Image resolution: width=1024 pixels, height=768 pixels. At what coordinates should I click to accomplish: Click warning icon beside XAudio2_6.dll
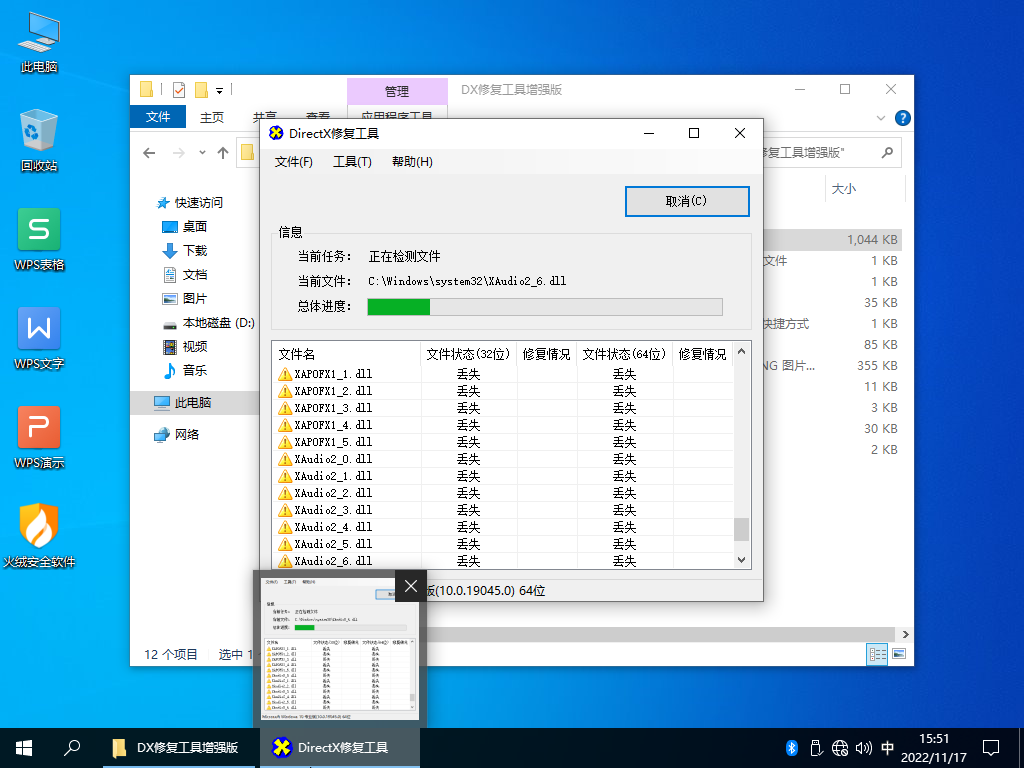coord(285,561)
